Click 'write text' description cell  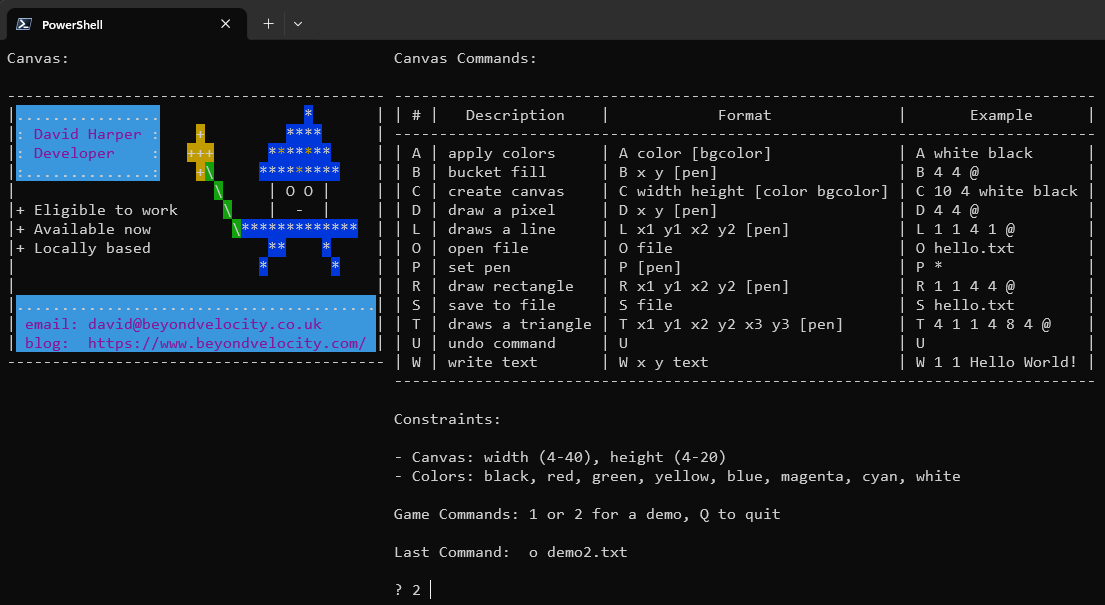pos(493,362)
